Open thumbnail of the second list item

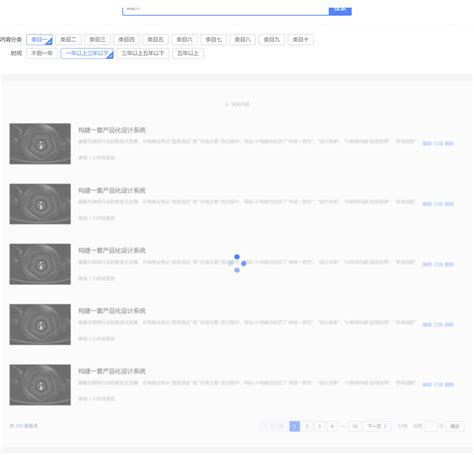click(x=40, y=204)
